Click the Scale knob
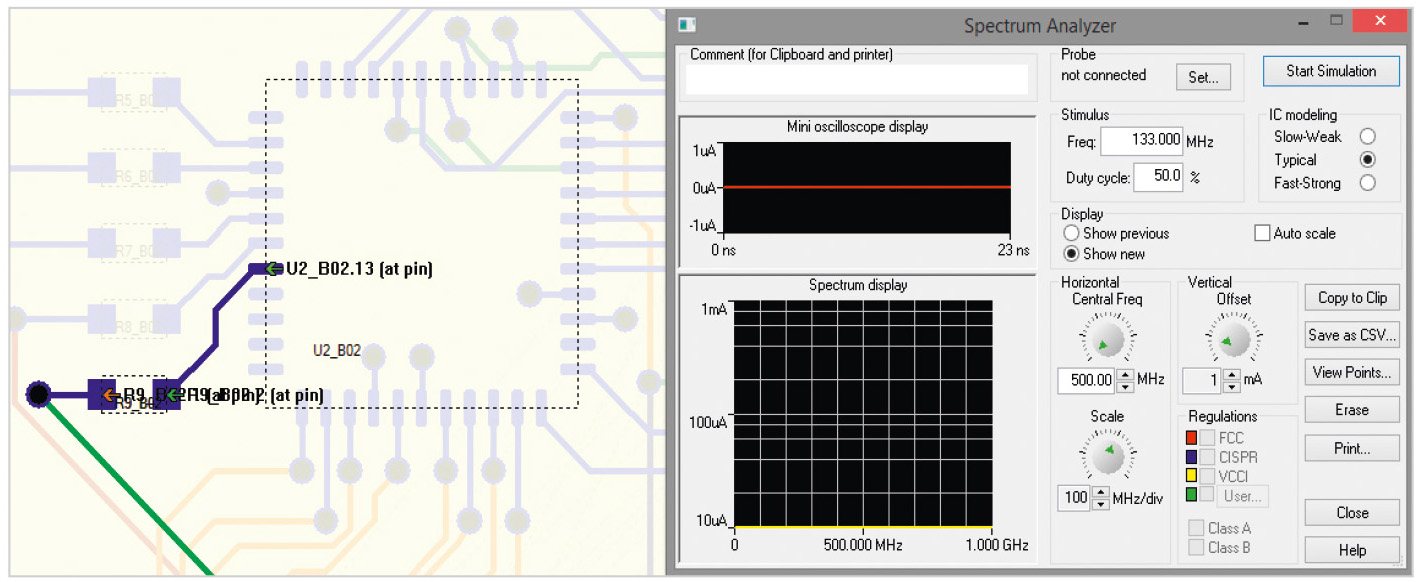 tap(1106, 457)
